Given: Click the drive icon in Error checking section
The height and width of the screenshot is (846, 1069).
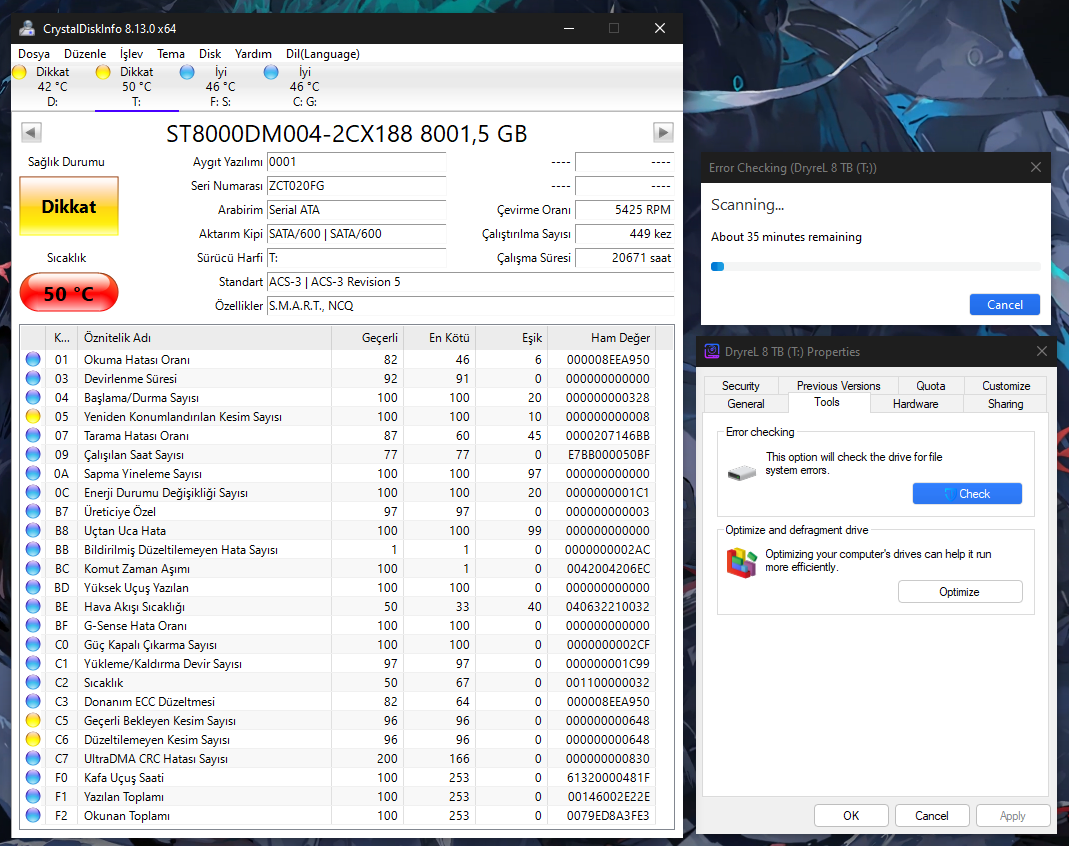Looking at the screenshot, I should click(742, 472).
